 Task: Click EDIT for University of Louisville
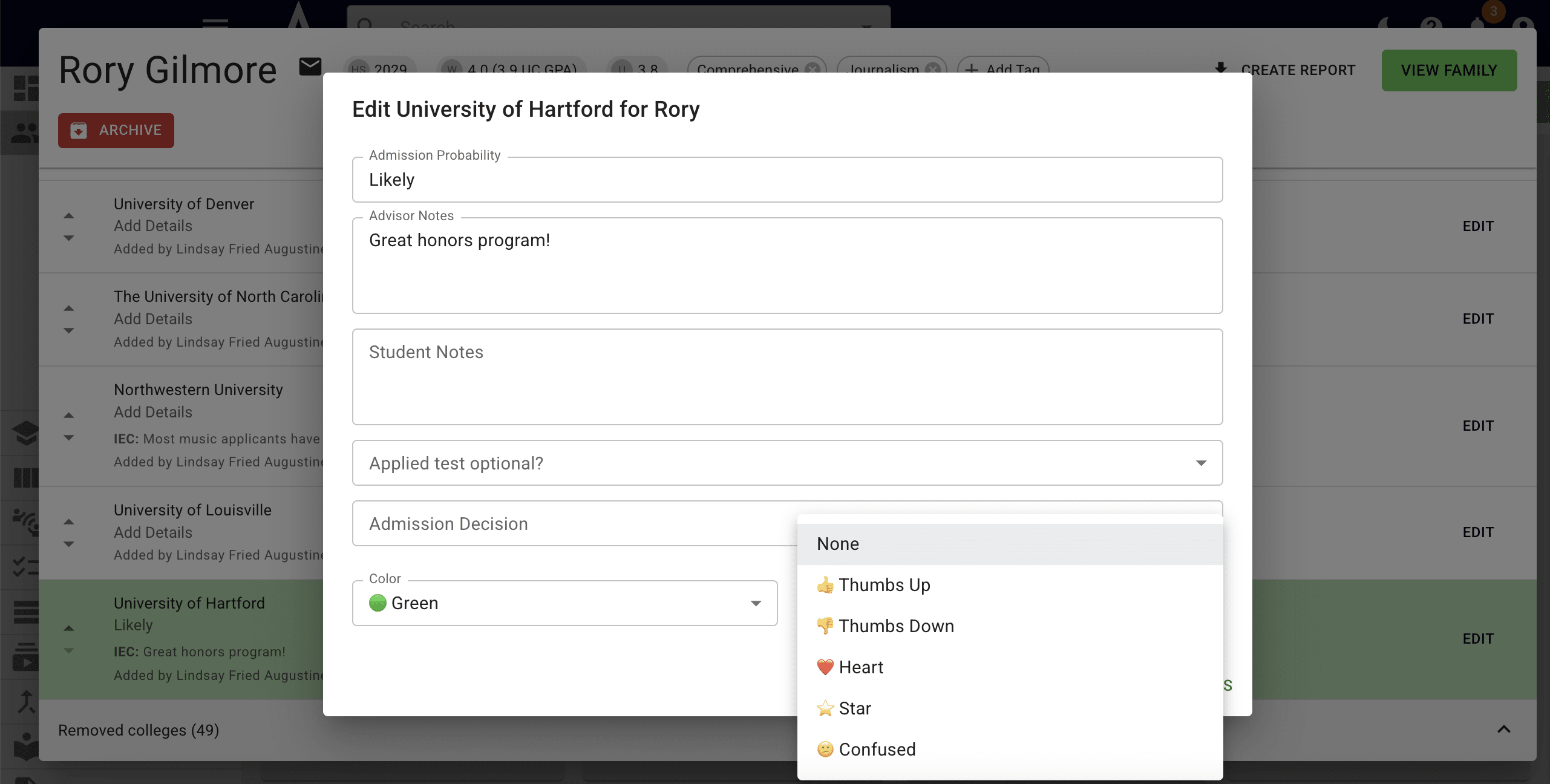tap(1478, 532)
